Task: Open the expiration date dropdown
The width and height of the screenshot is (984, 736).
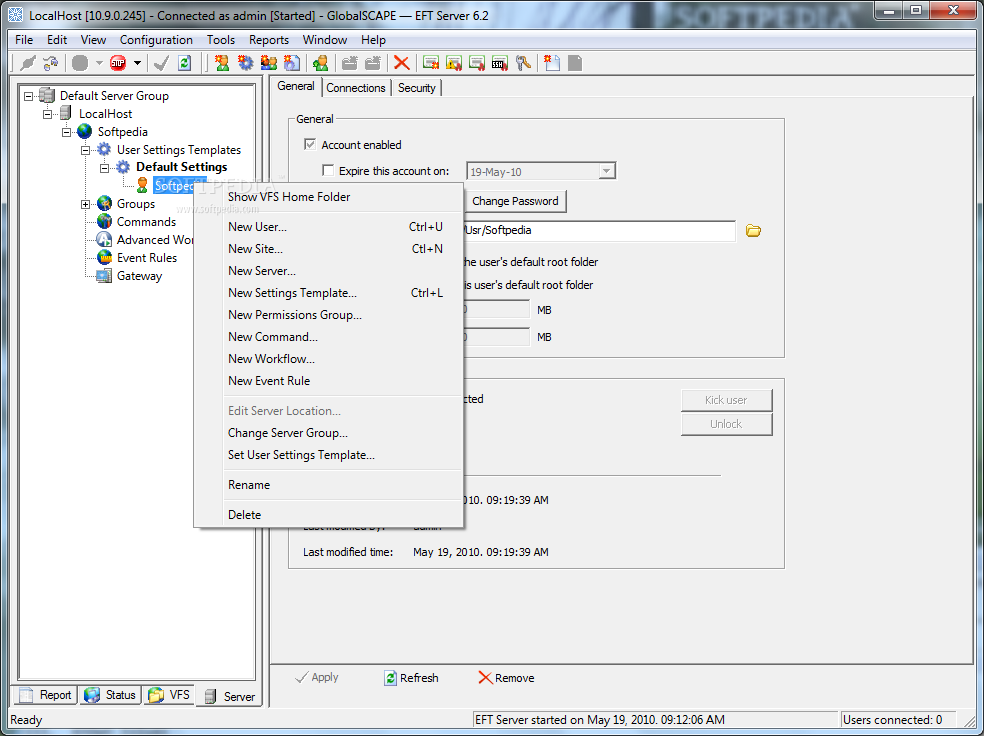Action: 606,171
